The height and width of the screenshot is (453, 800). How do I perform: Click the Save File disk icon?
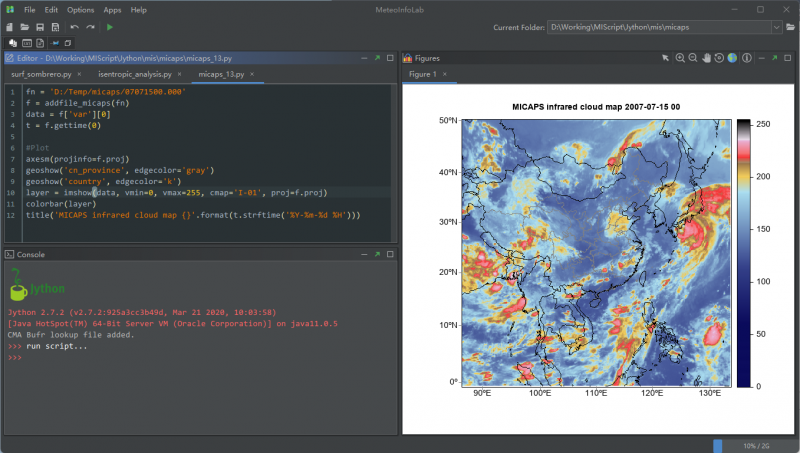click(39, 27)
